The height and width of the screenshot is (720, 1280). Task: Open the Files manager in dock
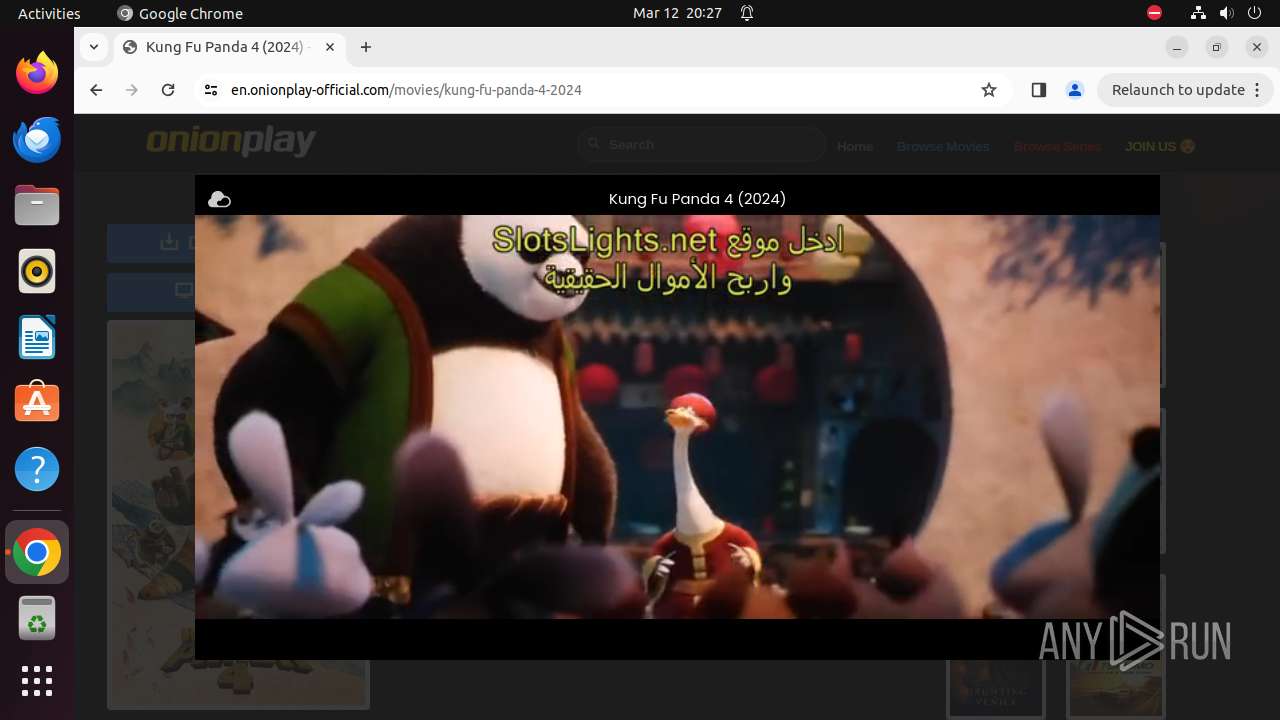37,205
